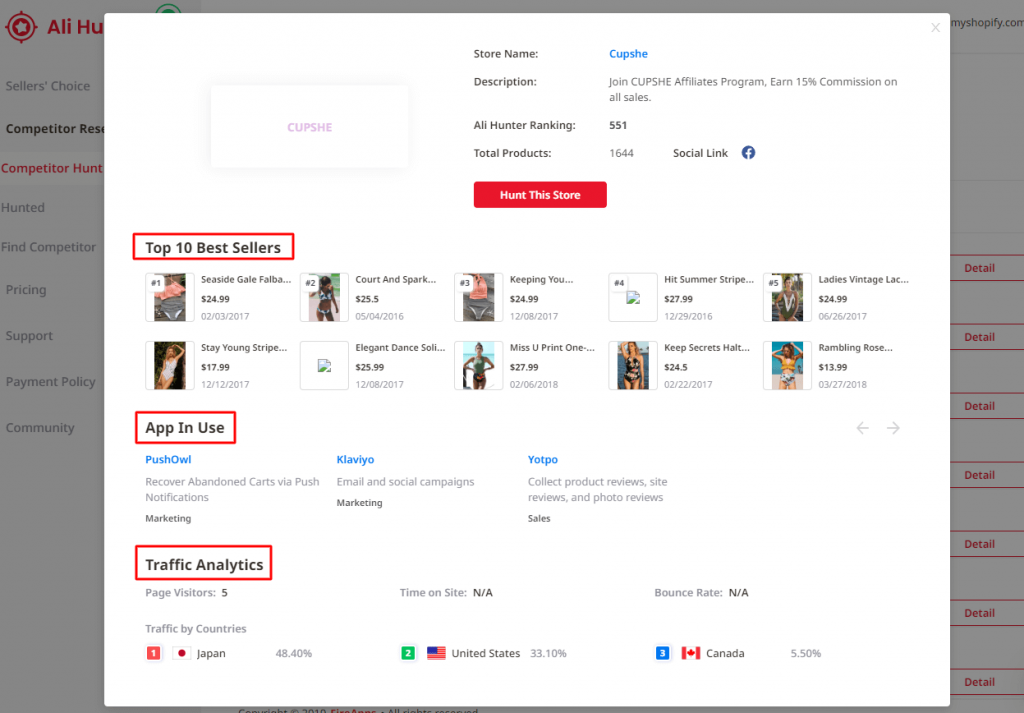
Task: Click the Japan 48.40% traffic share
Action: point(294,654)
